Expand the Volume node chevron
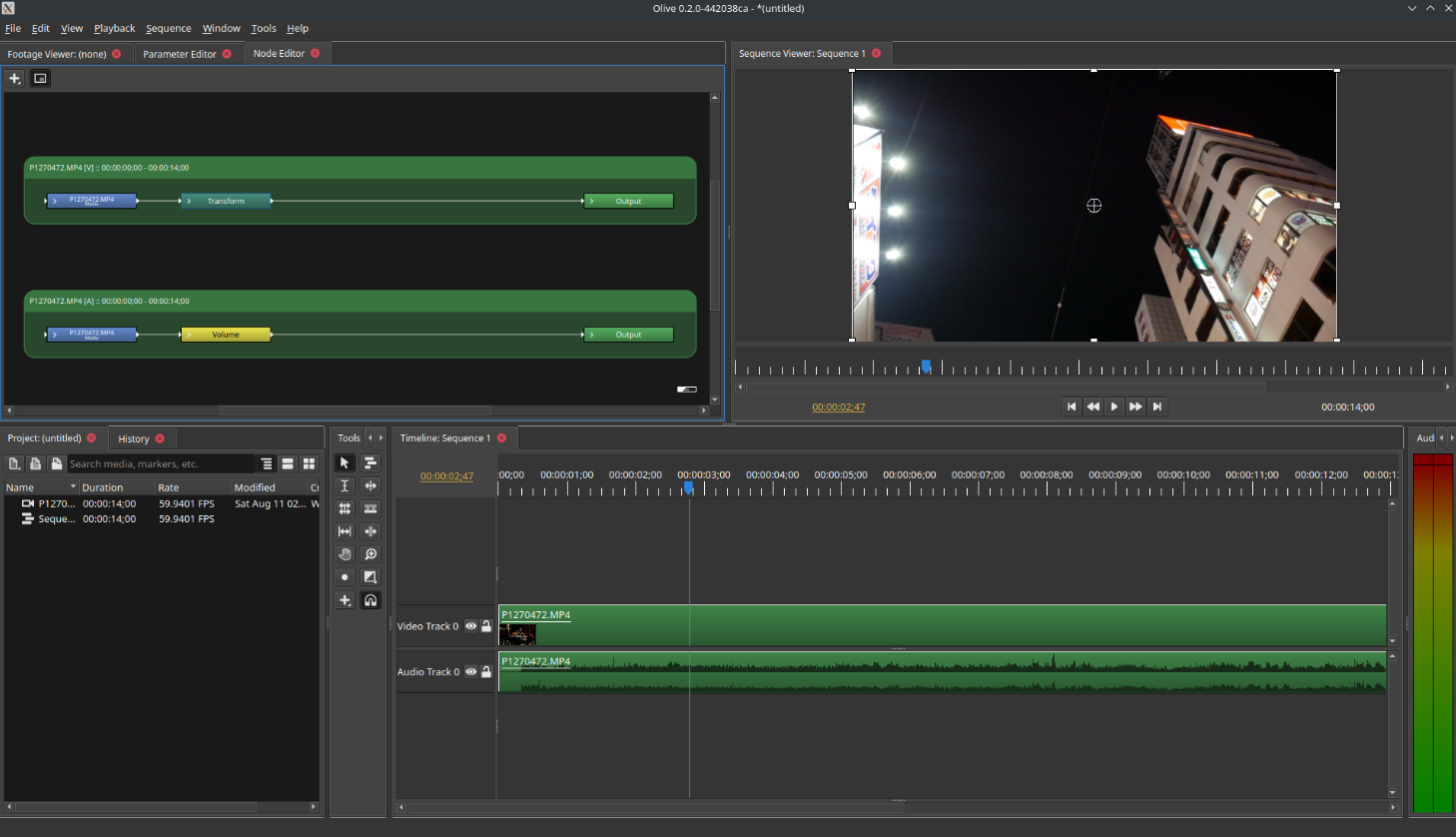The width and height of the screenshot is (1456, 837). click(189, 335)
